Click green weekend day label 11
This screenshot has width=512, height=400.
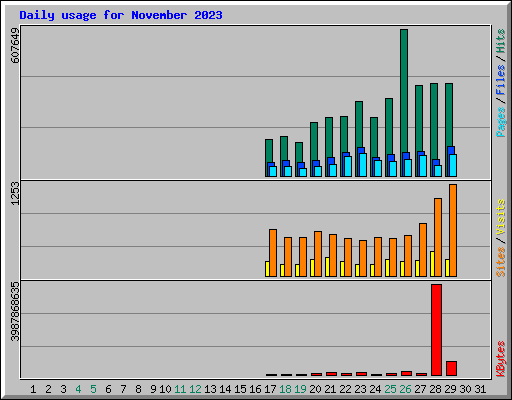(180, 389)
